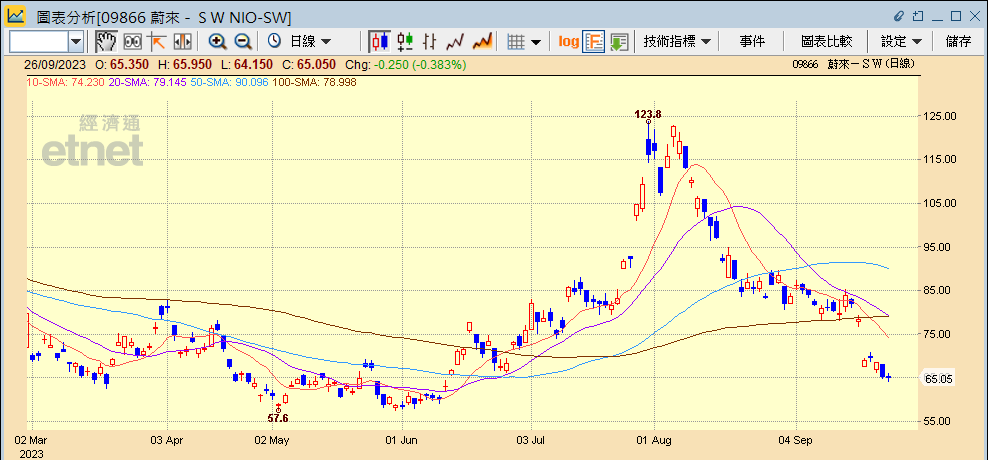Select the hand pan tool
The height and width of the screenshot is (460, 988).
pyautogui.click(x=106, y=41)
